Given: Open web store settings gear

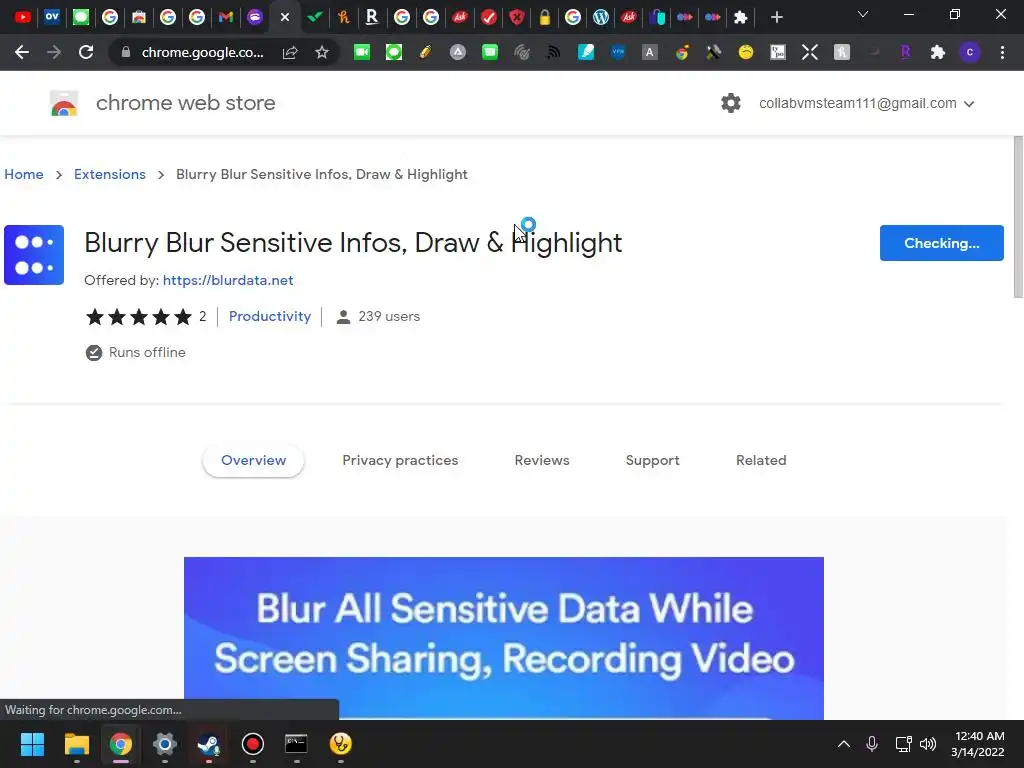Looking at the screenshot, I should coord(731,103).
